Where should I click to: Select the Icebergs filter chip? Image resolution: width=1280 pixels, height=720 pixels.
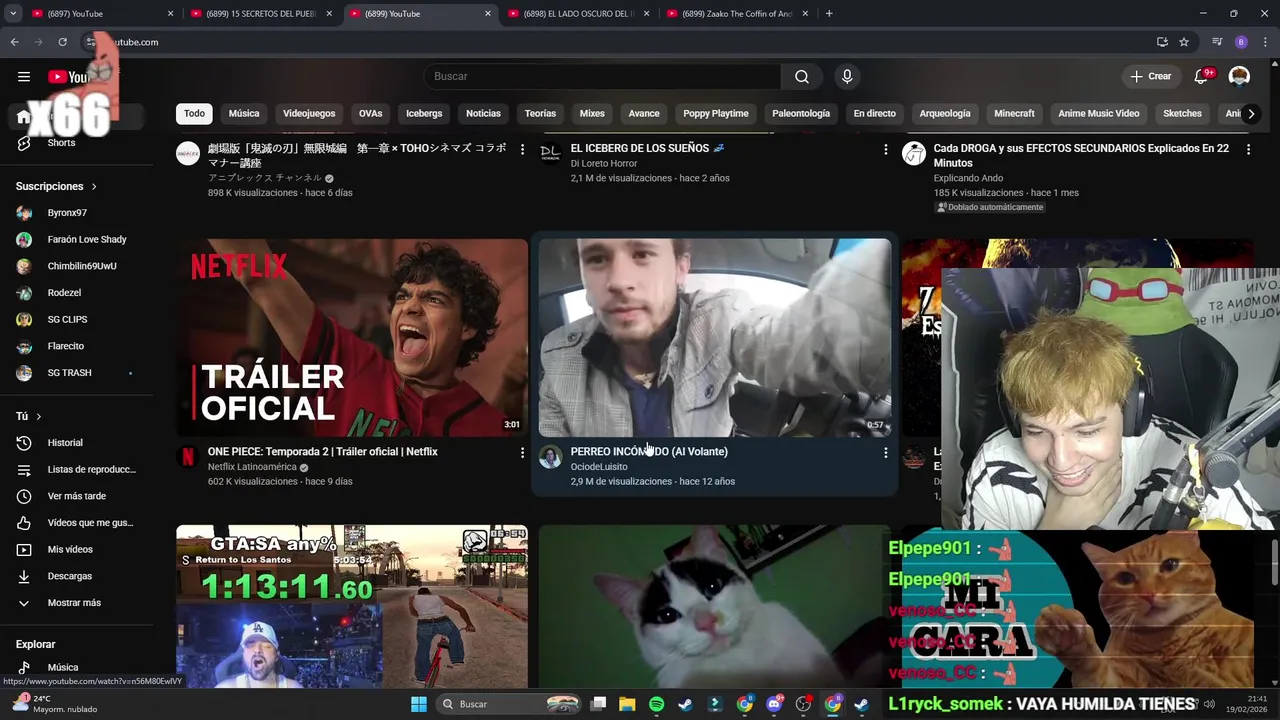click(424, 114)
